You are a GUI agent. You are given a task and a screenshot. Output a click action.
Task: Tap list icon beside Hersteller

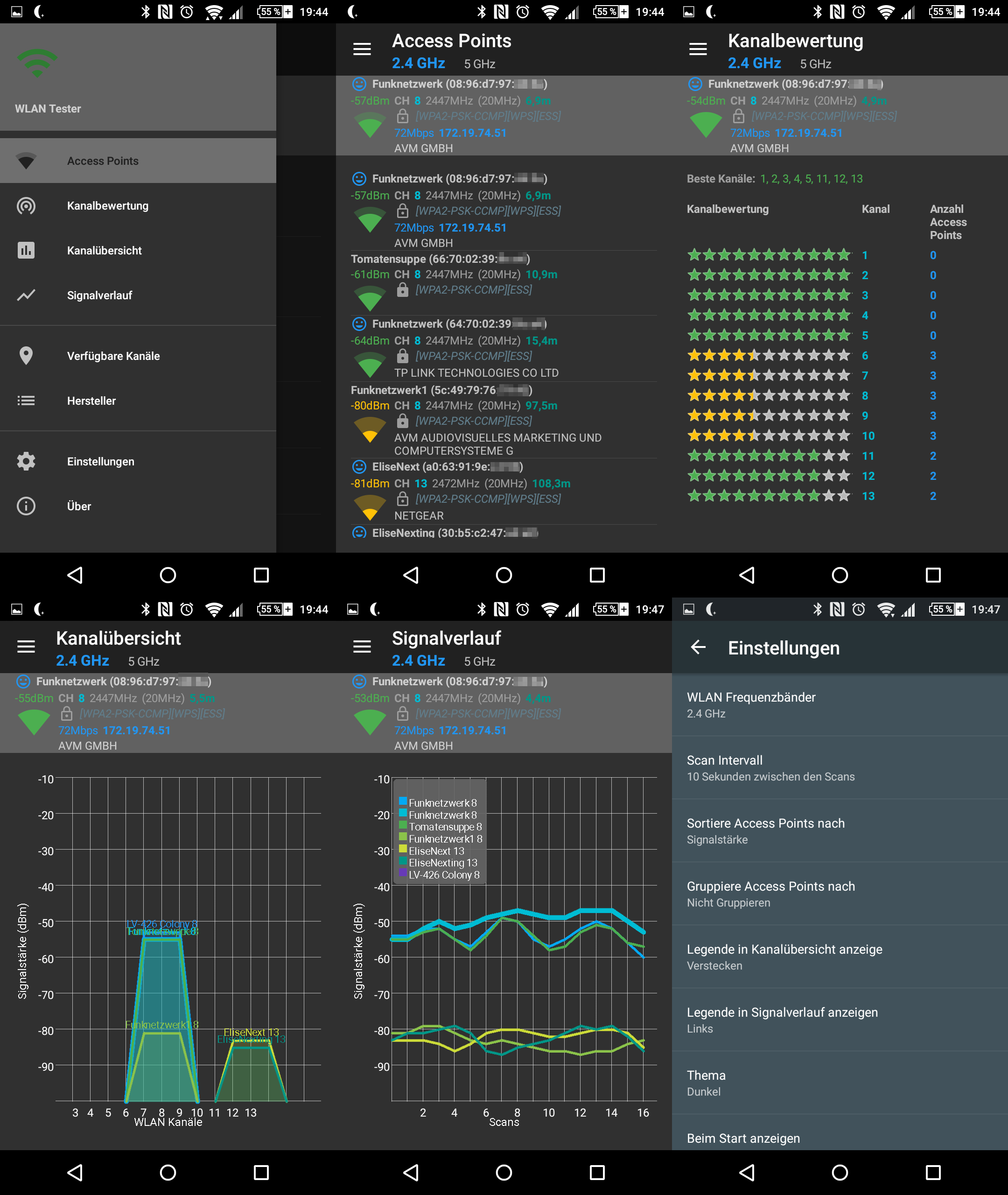26,401
